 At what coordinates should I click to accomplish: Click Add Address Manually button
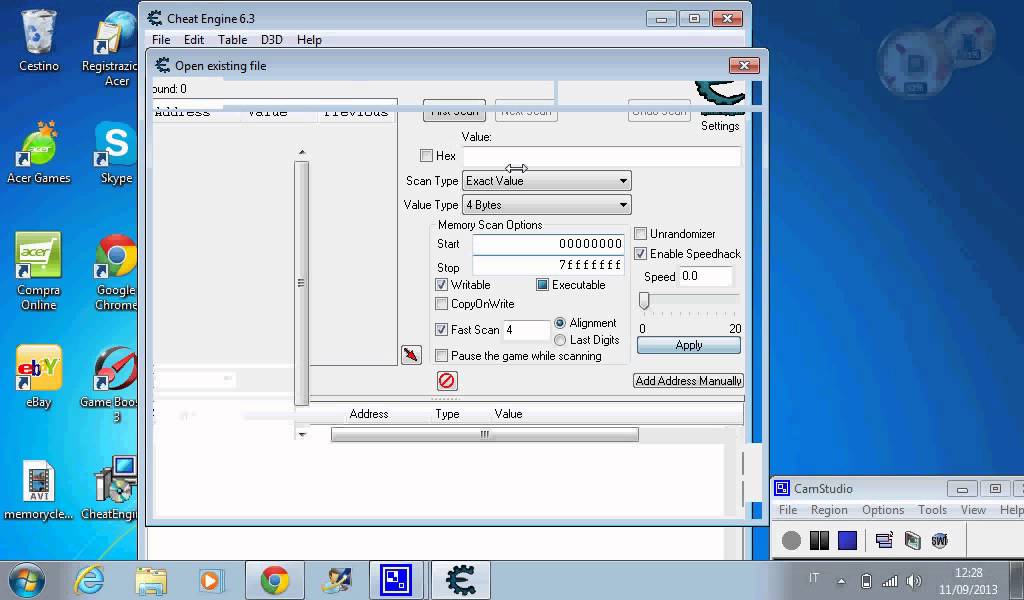[x=688, y=381]
